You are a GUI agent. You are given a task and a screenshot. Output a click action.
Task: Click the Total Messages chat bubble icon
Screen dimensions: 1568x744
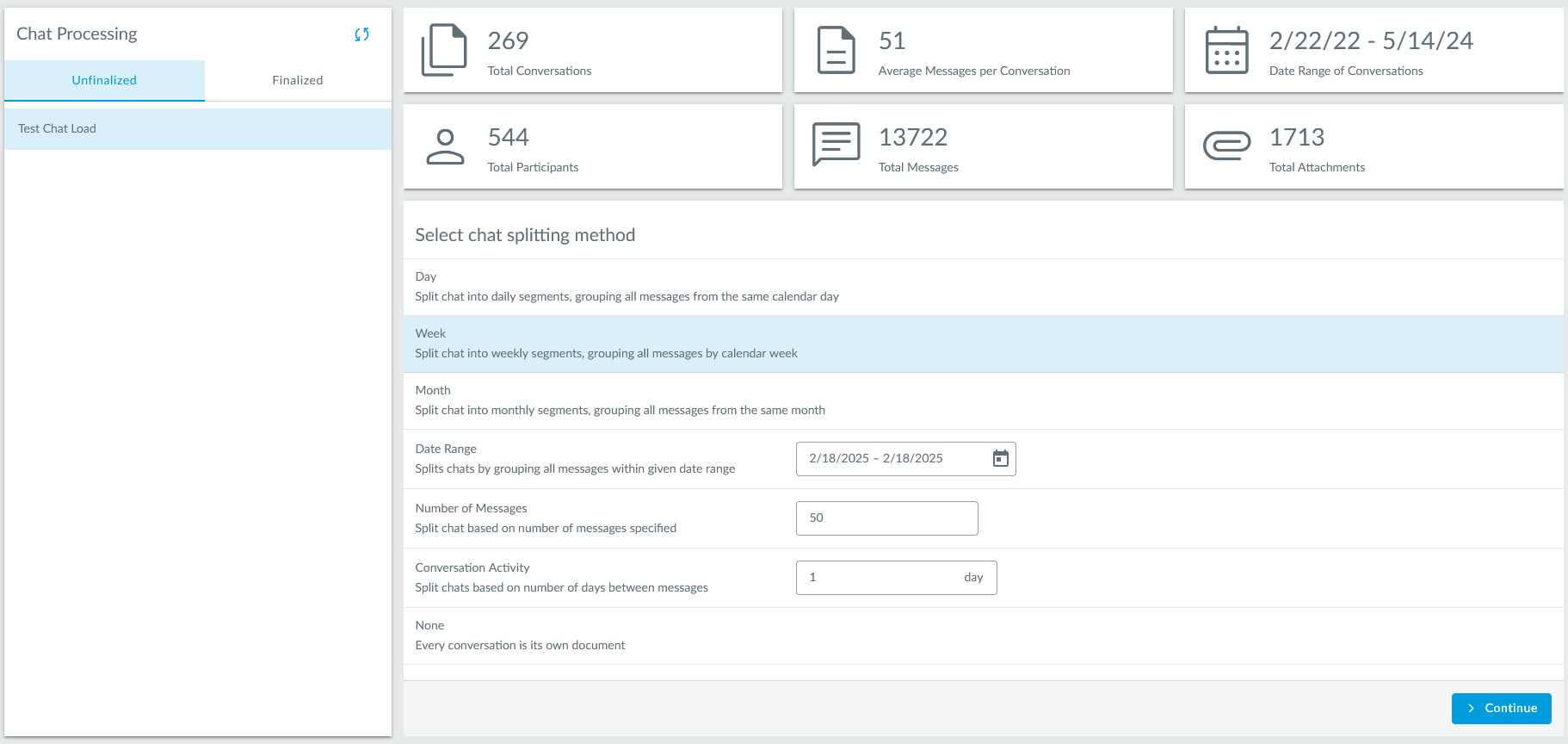pyautogui.click(x=836, y=144)
